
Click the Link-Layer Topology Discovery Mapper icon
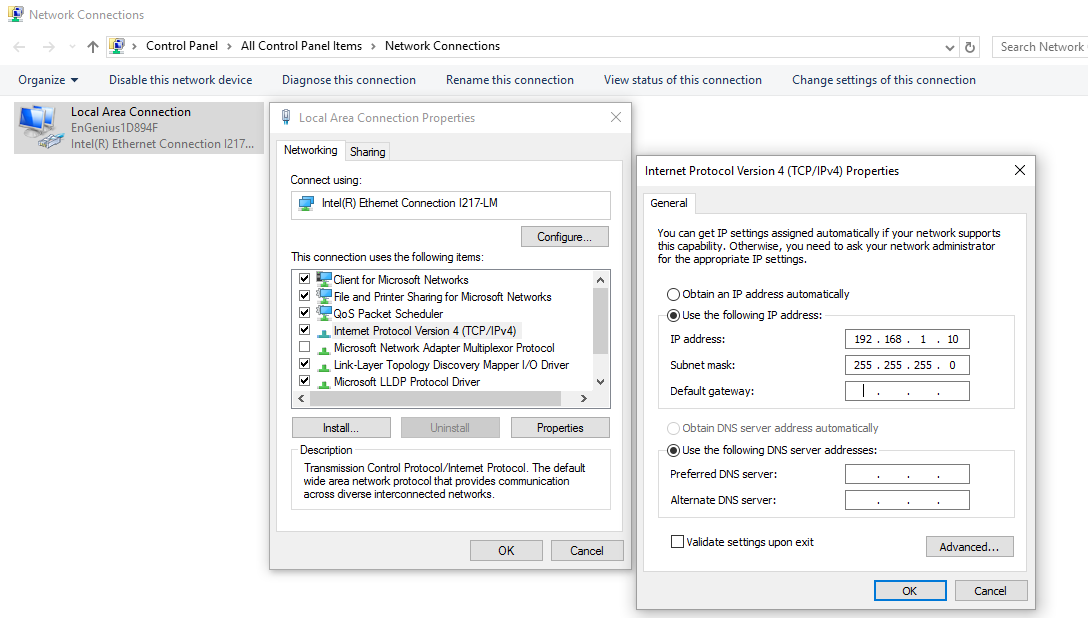tap(324, 366)
